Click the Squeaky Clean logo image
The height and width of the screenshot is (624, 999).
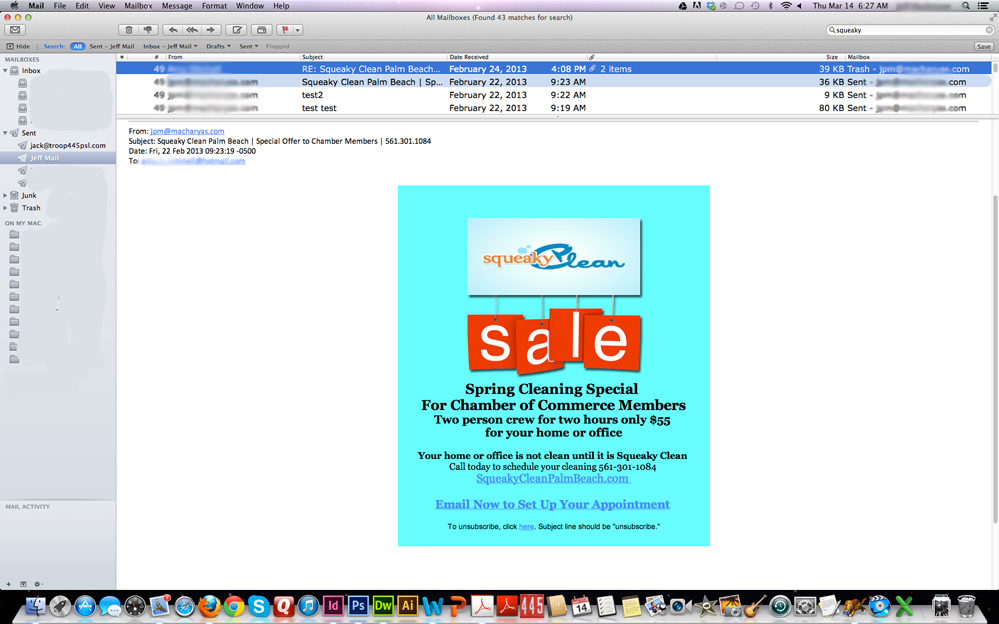point(554,257)
